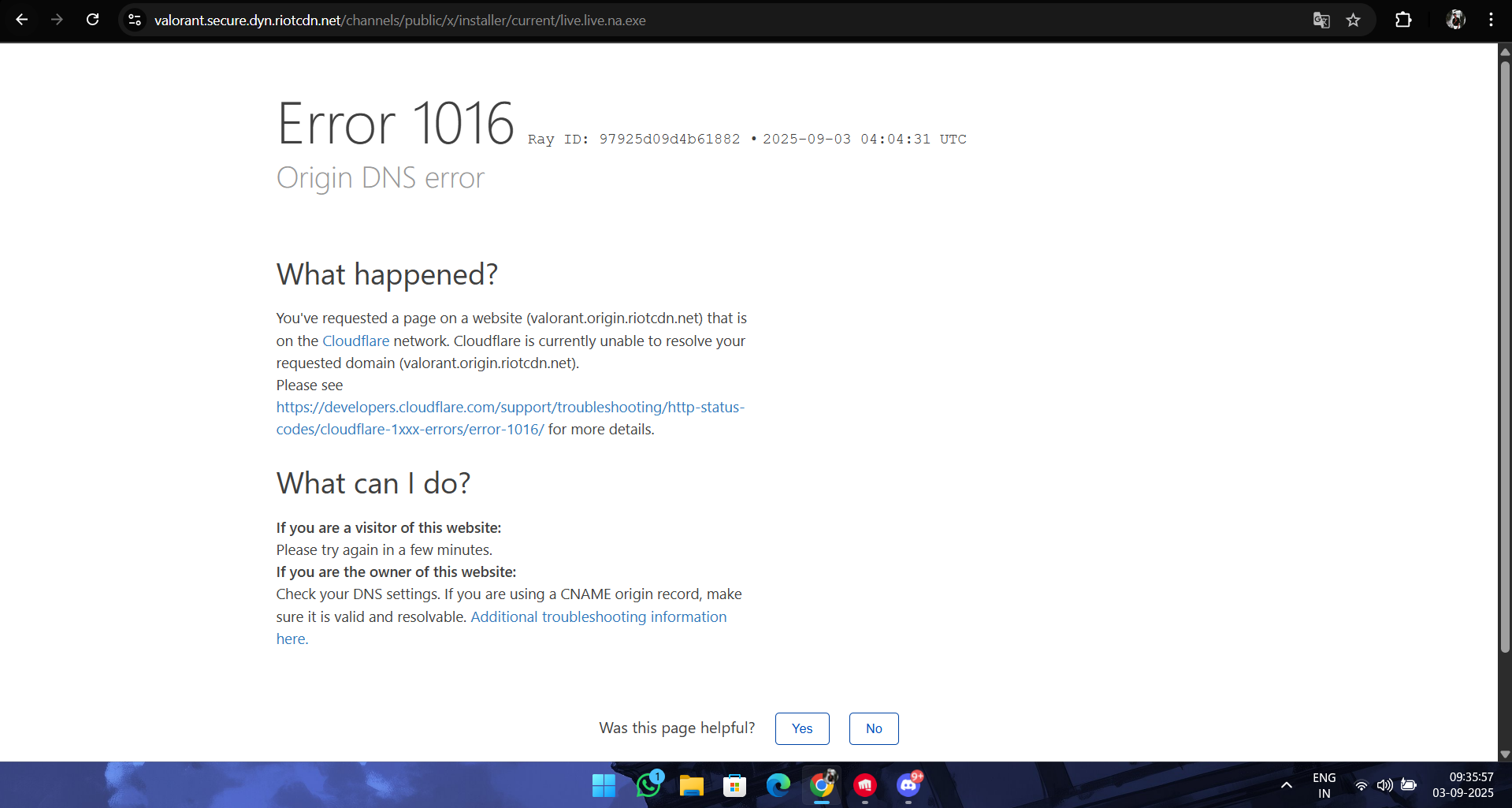Open the Chrome profile avatar
Screen dimensions: 1512x808
[x=1455, y=20]
